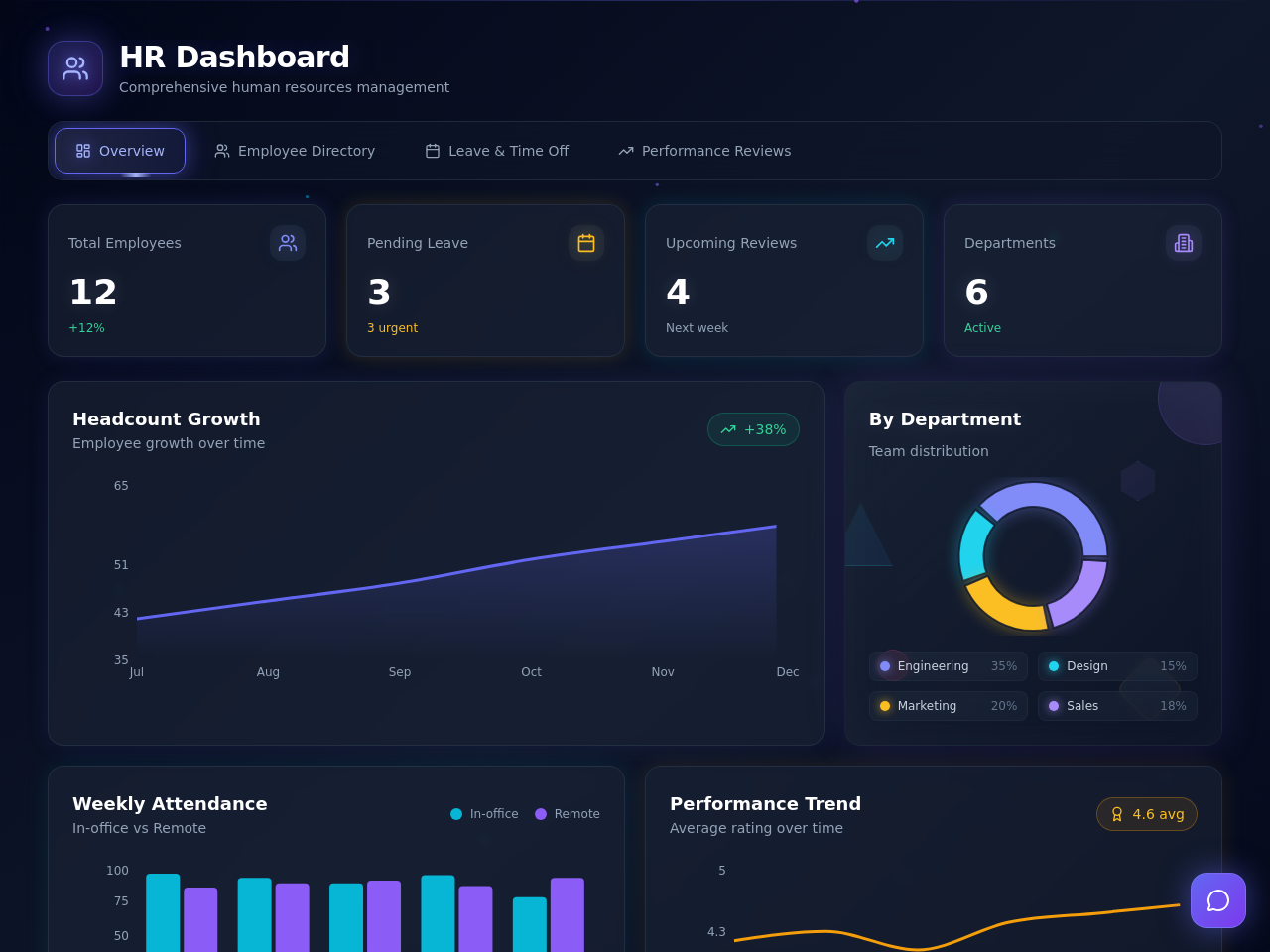Click the In-office legend entry
1270x952 pixels.
click(x=484, y=814)
